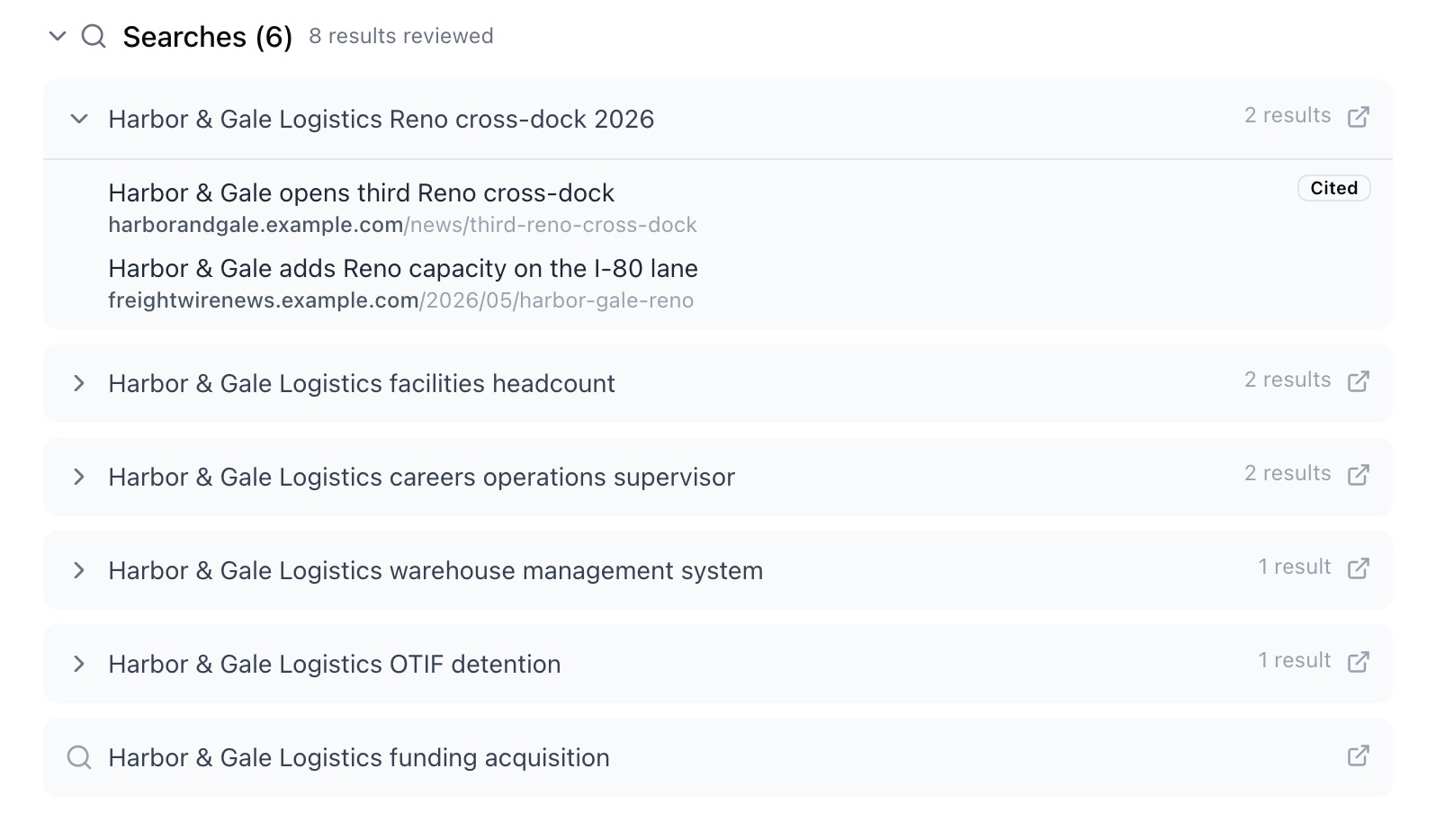The image size is (1436, 840).
Task: Expand the careers operations supervisor search
Action: [79, 477]
